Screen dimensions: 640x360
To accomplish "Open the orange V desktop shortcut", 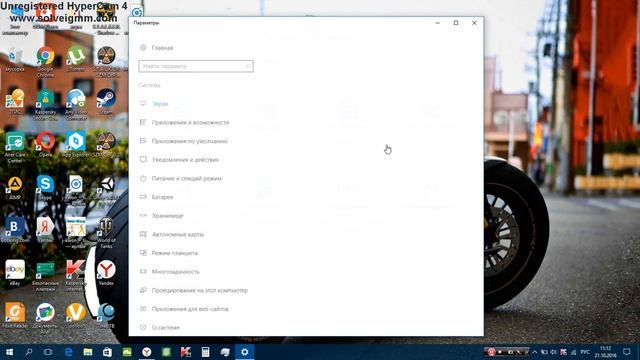I will coord(76,316).
